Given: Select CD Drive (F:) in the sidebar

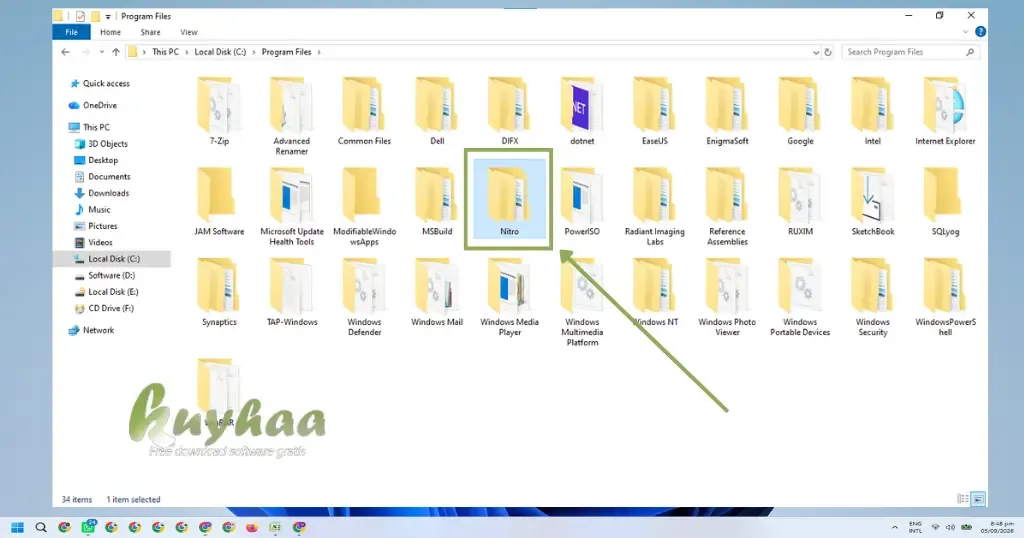Looking at the screenshot, I should (104, 308).
